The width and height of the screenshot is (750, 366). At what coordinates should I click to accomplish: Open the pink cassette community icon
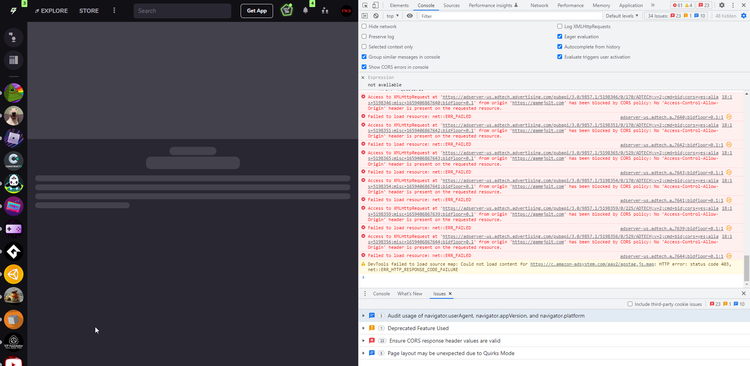tap(13, 206)
